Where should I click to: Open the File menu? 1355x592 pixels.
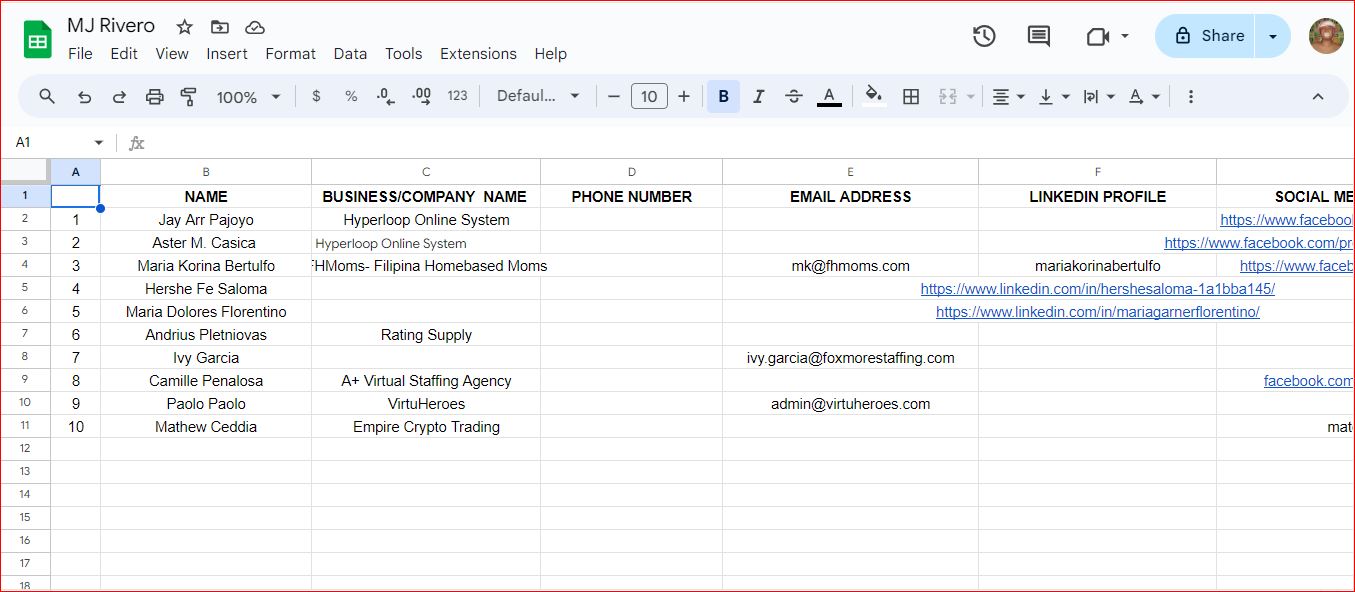(80, 54)
